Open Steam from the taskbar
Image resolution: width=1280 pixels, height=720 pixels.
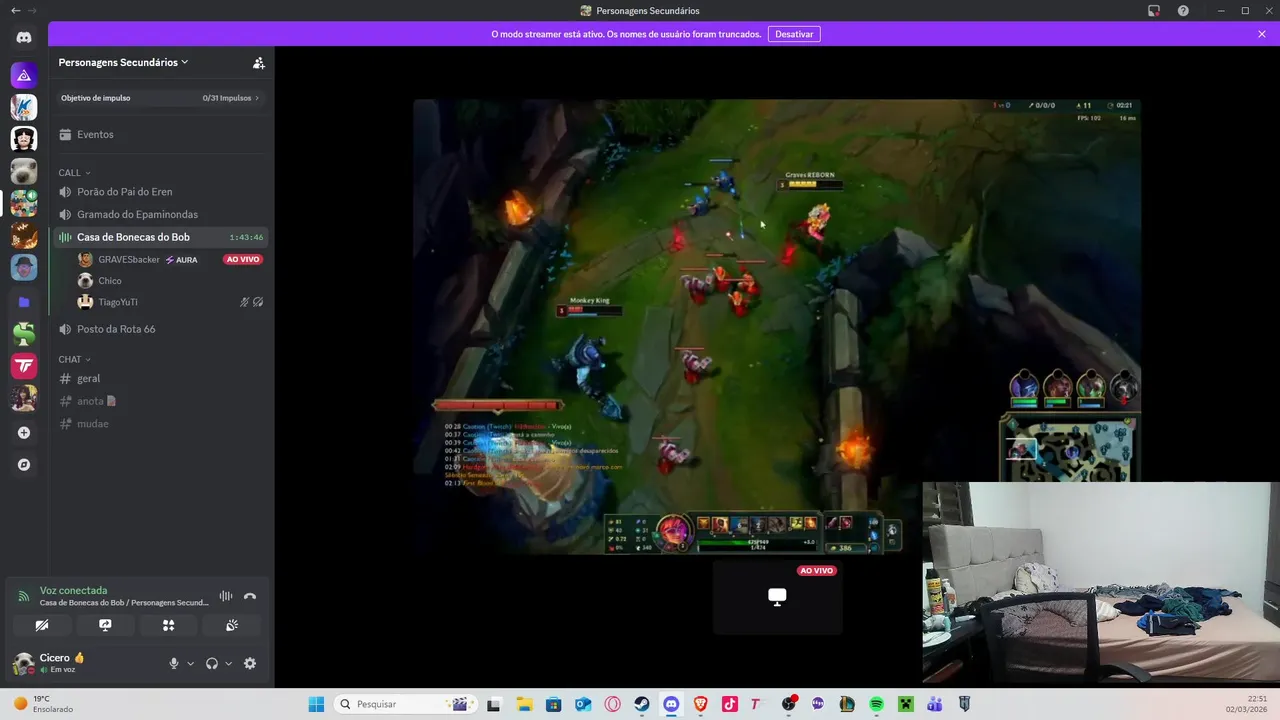tap(641, 704)
